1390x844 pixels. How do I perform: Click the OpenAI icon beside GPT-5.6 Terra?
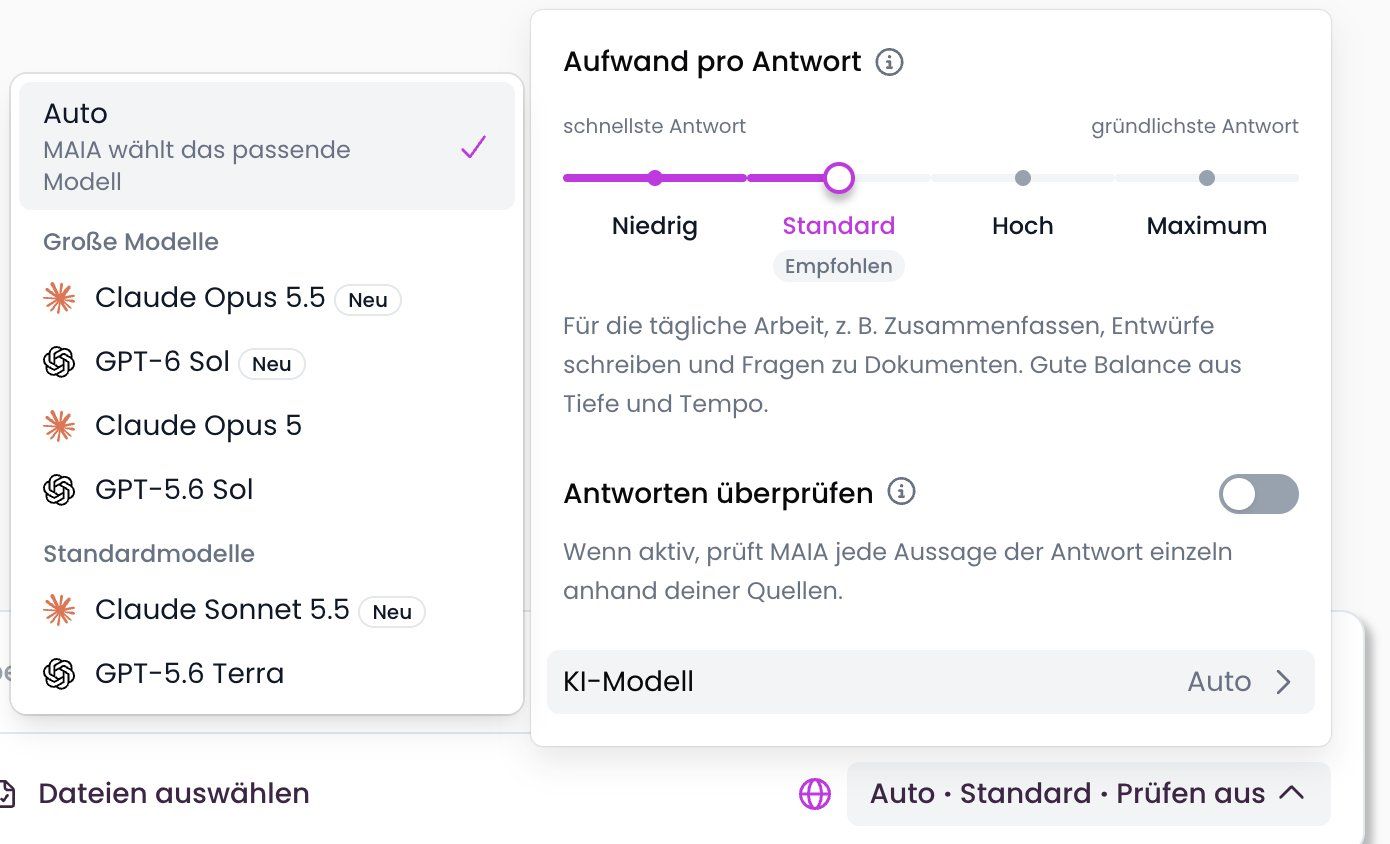(60, 674)
